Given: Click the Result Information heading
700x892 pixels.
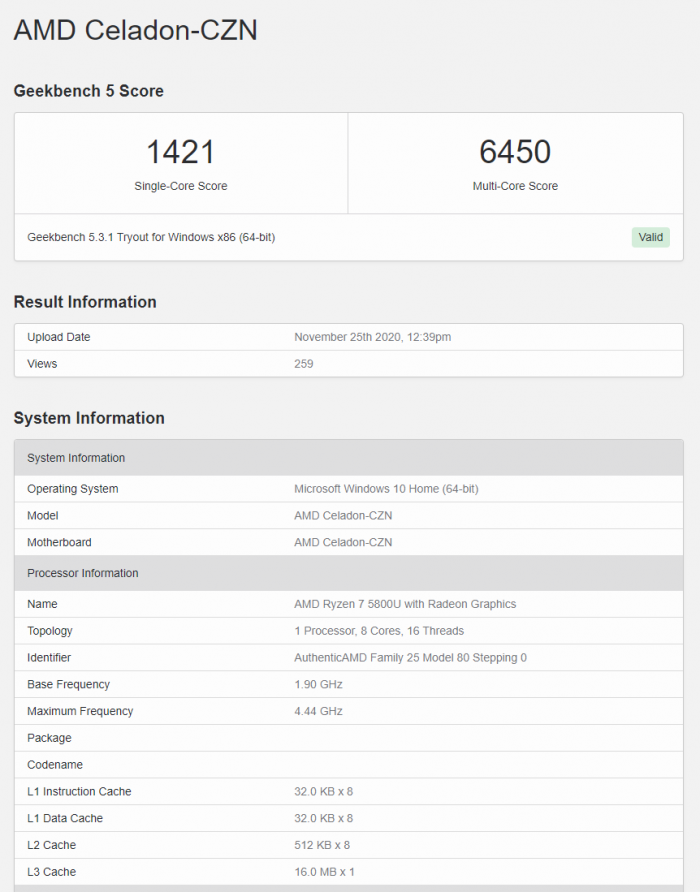Looking at the screenshot, I should (x=85, y=302).
